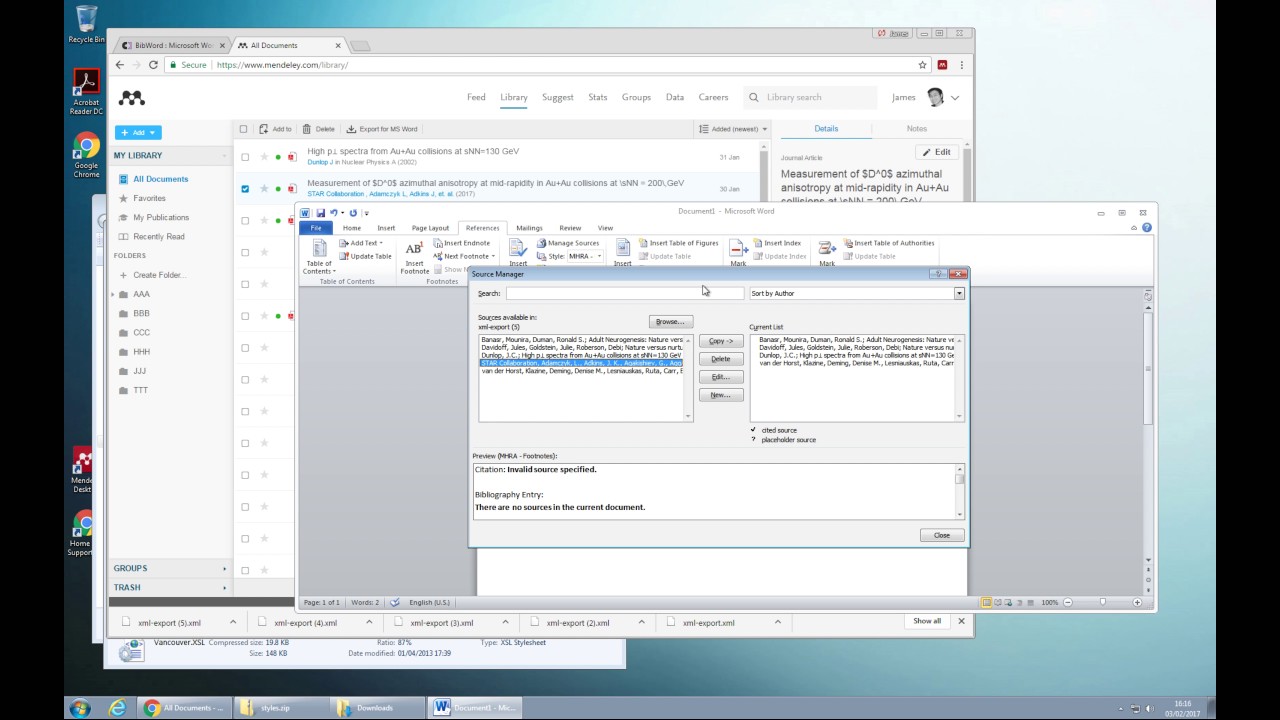Click Delete button in Source Manager
The image size is (1280, 720).
(720, 359)
